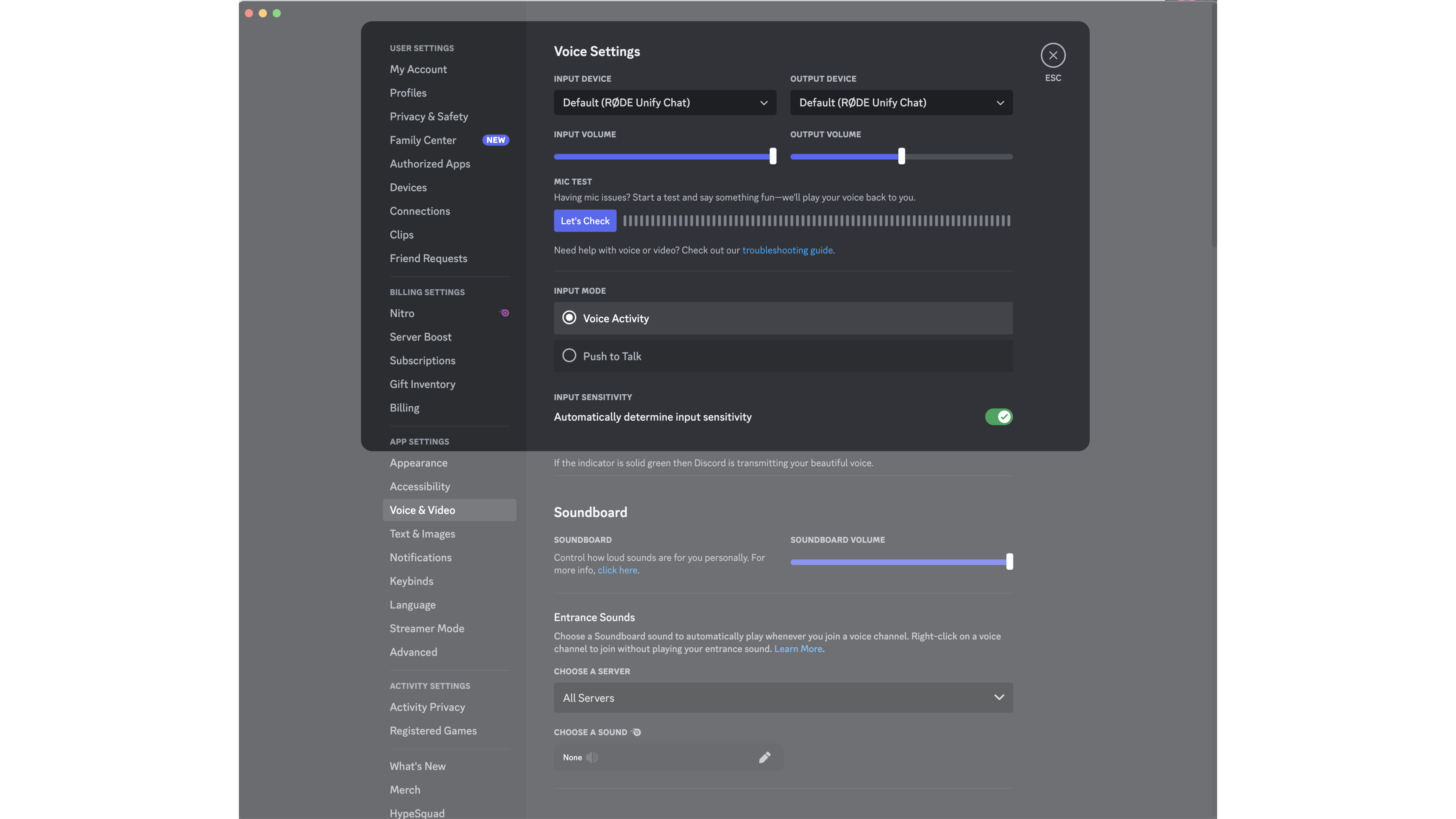1456x819 pixels.
Task: Edit entrance sound with the pencil icon
Action: pos(765,757)
